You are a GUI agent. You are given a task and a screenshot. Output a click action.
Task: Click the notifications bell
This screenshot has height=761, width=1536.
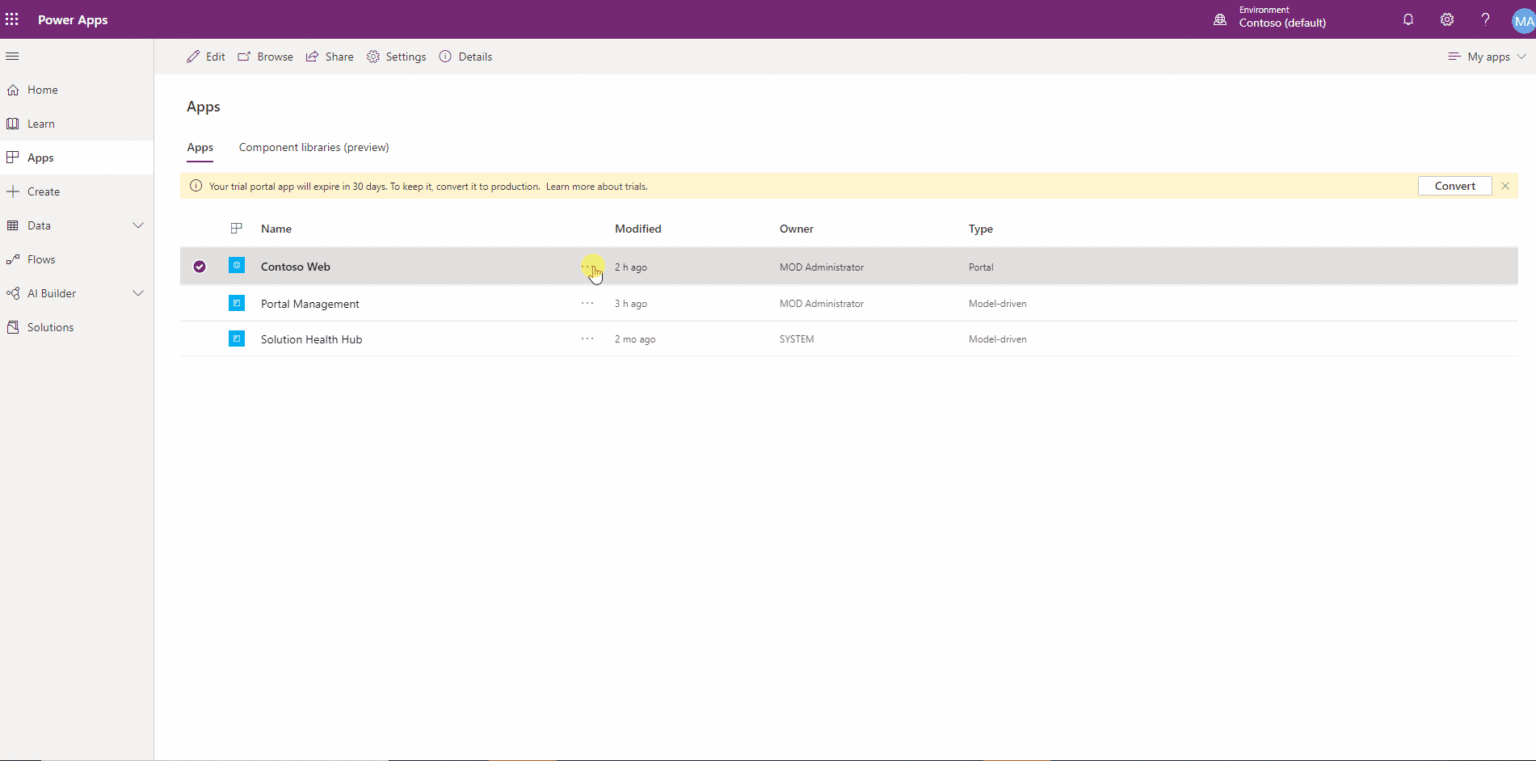(x=1408, y=19)
